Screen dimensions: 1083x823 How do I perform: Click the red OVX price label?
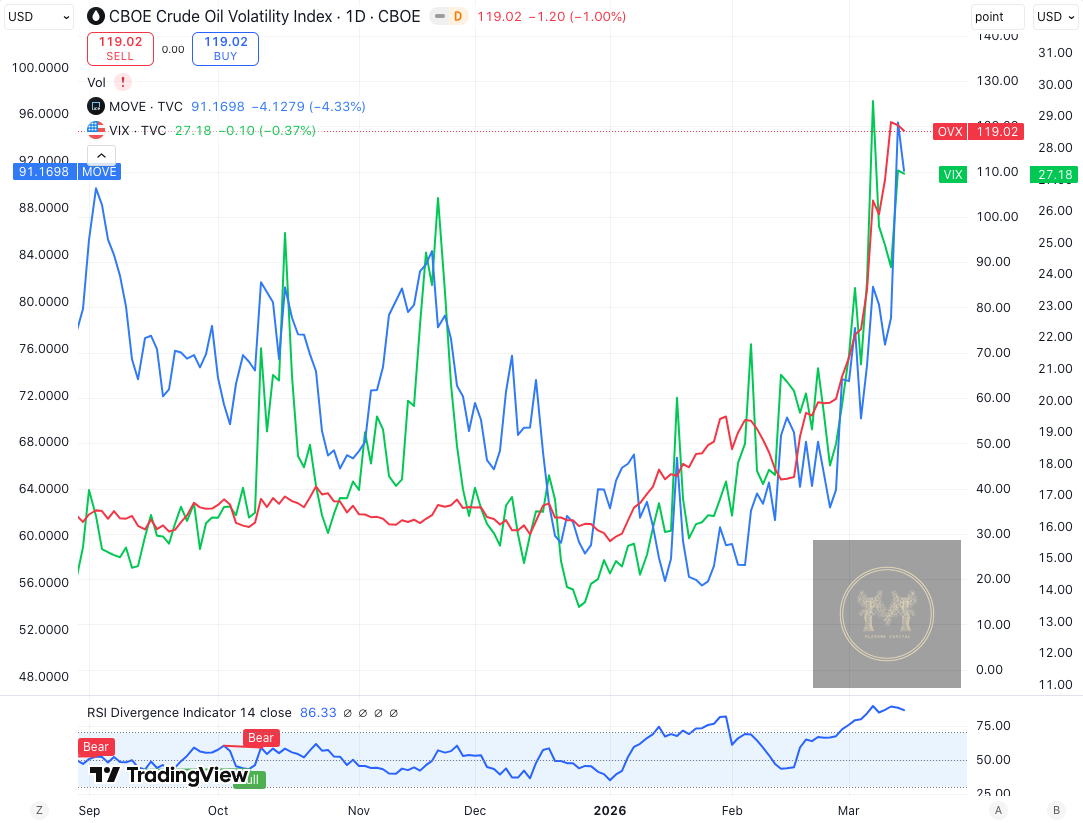coord(950,131)
